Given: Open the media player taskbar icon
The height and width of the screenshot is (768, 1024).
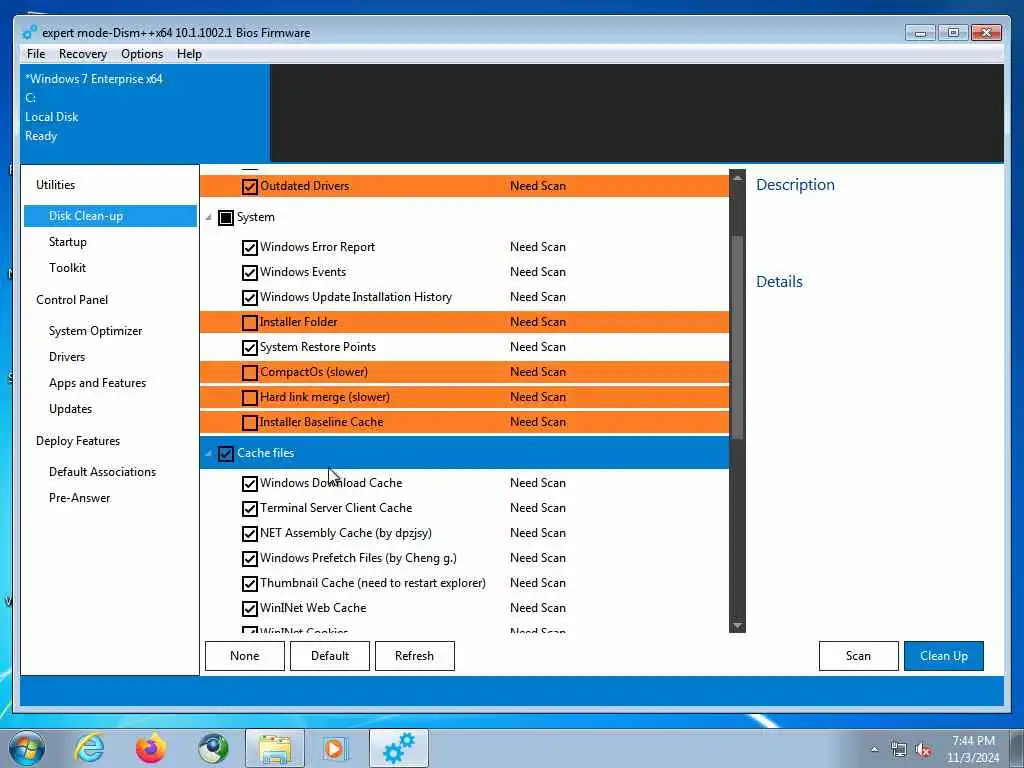Looking at the screenshot, I should pyautogui.click(x=336, y=748).
